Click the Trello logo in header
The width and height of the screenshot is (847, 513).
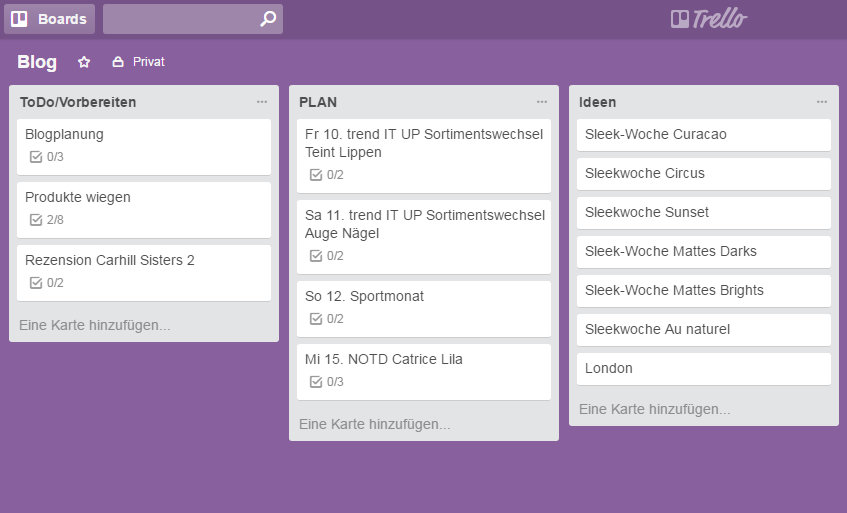708,19
